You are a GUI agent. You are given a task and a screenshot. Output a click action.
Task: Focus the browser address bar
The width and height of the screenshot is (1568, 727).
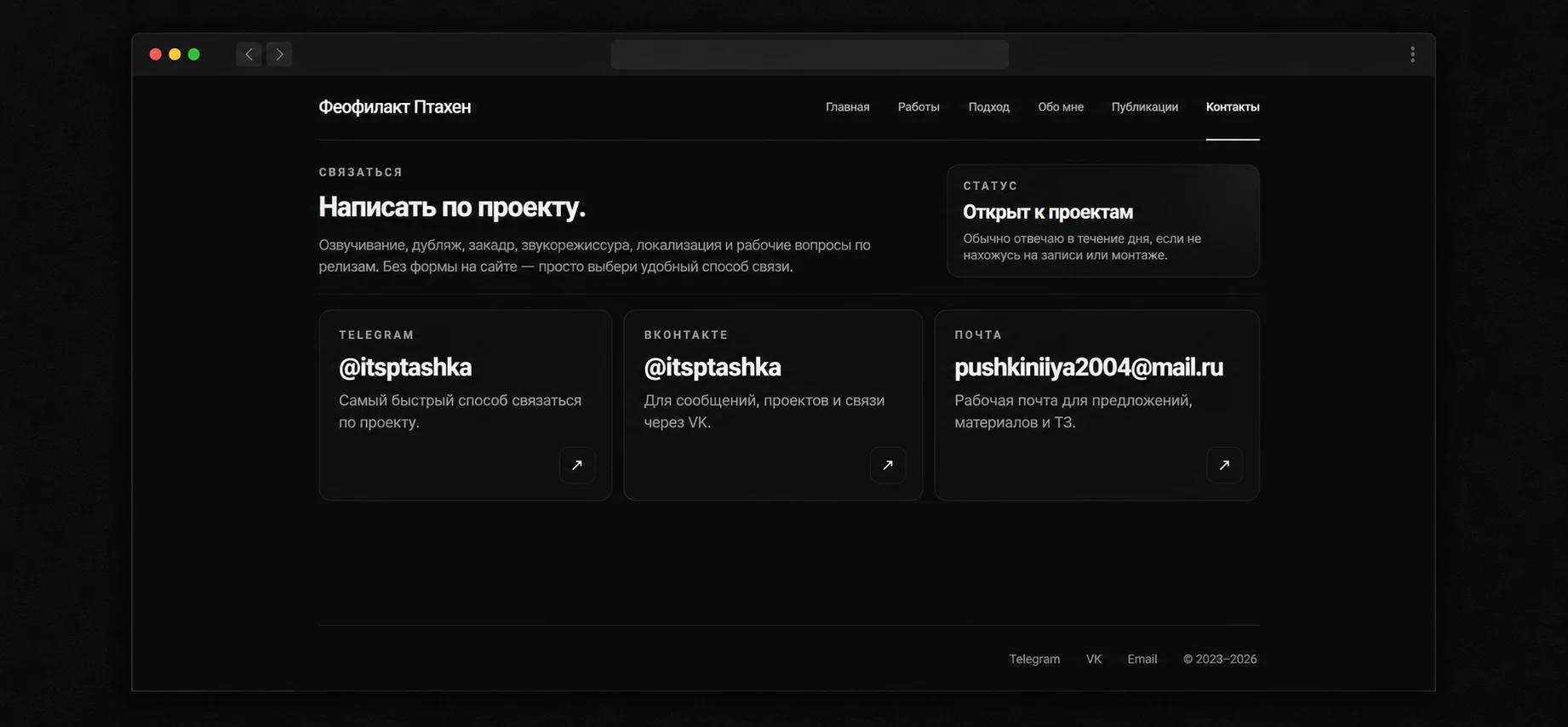tap(810, 54)
